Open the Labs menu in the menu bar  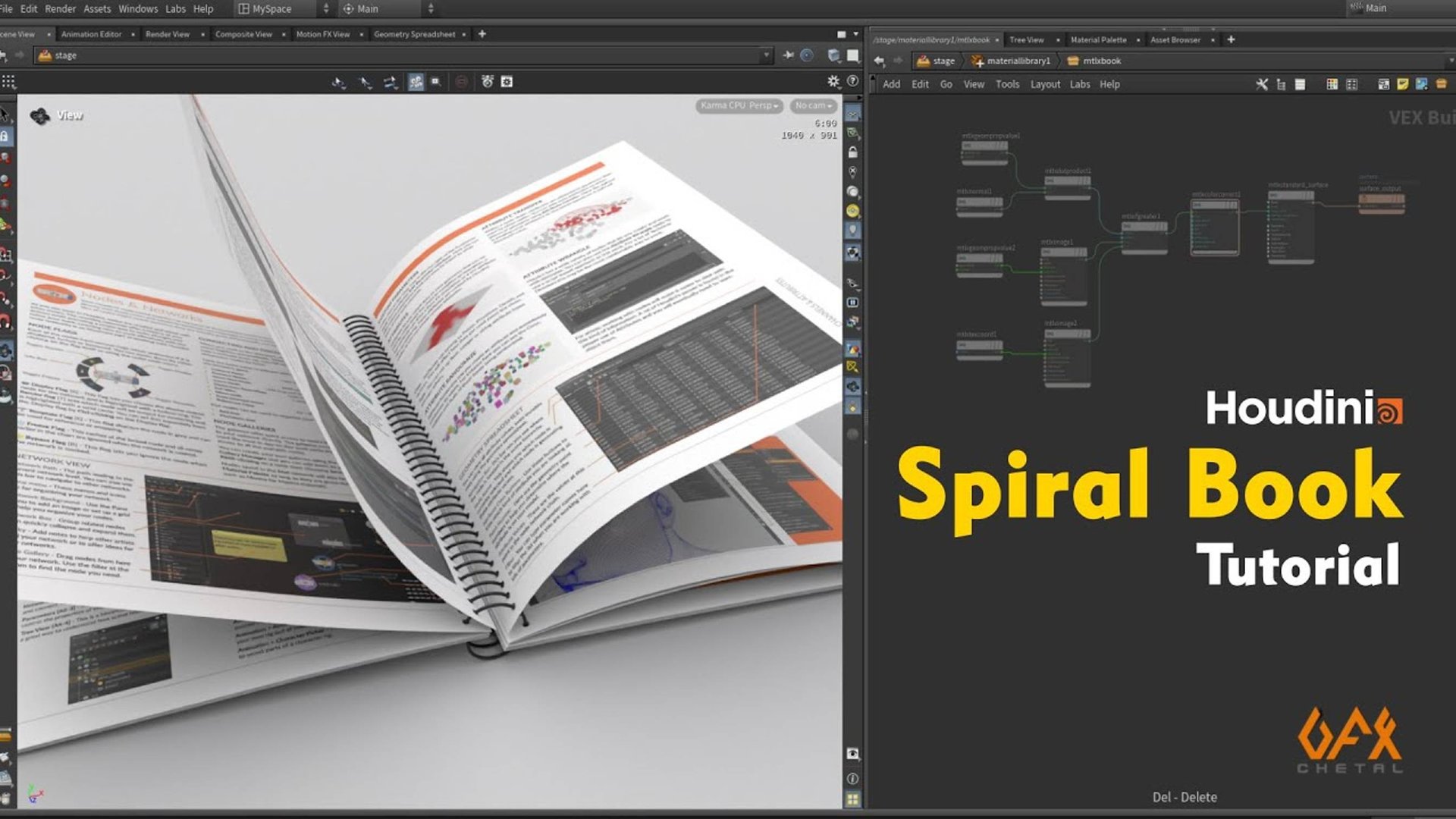click(x=175, y=9)
